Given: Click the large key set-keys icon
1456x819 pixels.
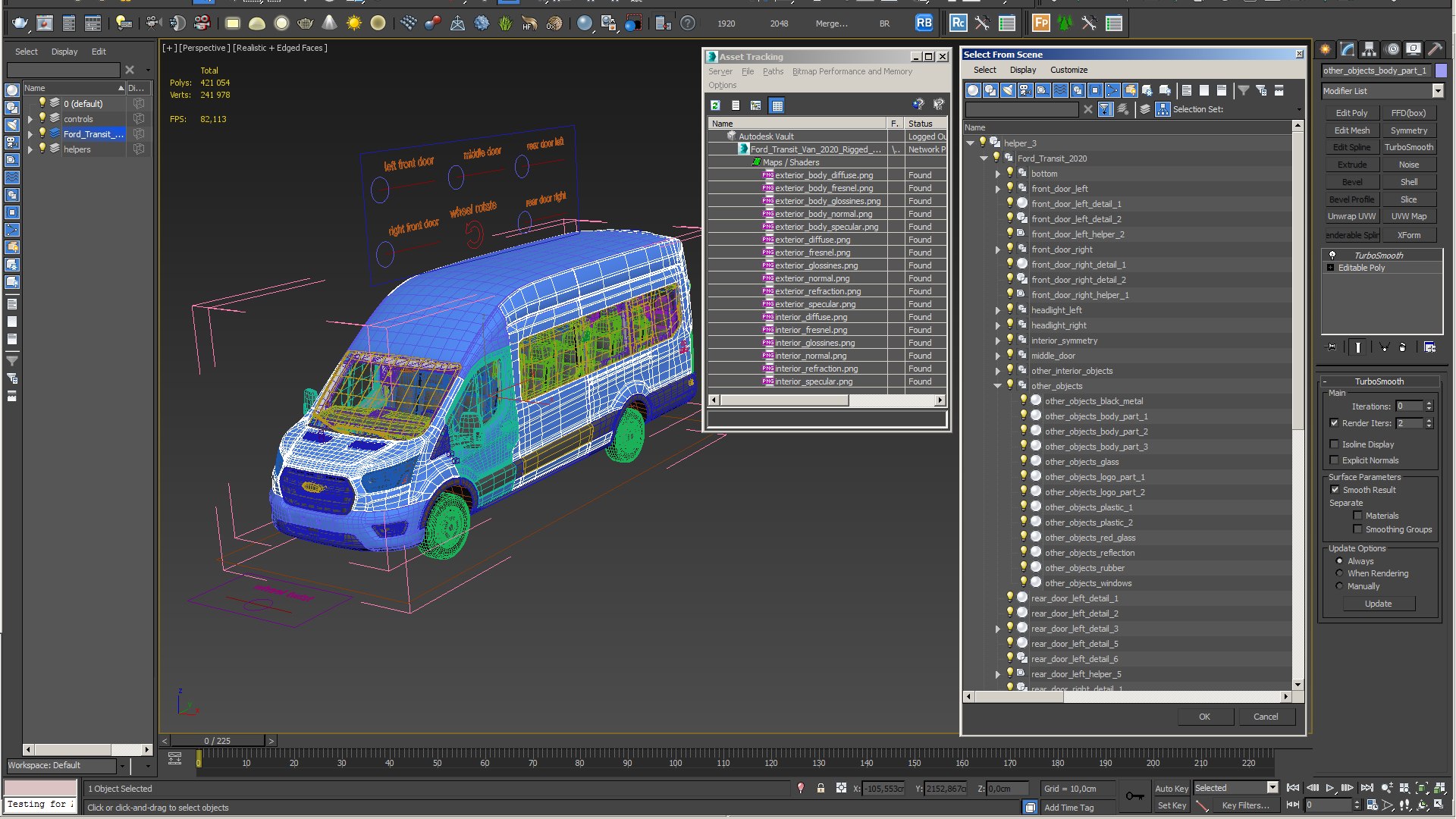Looking at the screenshot, I should [x=1135, y=796].
